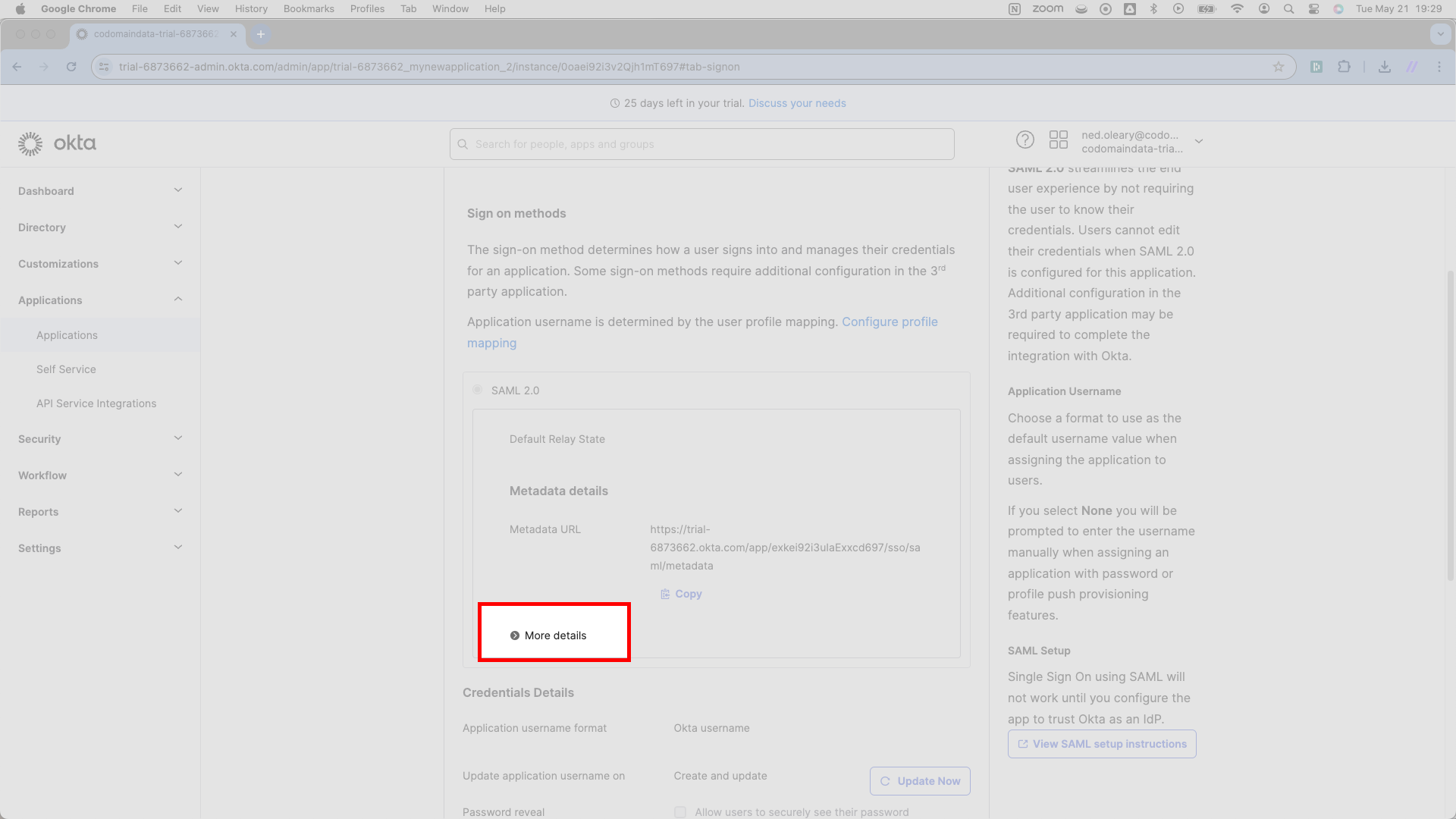Viewport: 1456px width, 819px height.
Task: Open the search people and apps field
Action: click(x=701, y=144)
